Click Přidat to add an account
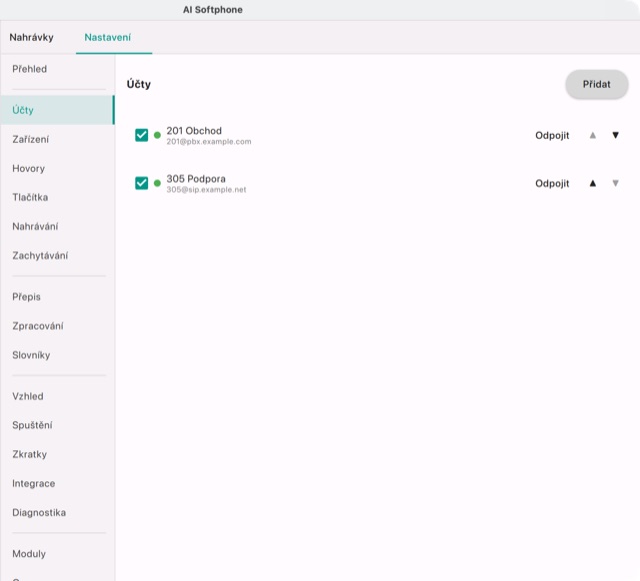The image size is (640, 581). 596,85
